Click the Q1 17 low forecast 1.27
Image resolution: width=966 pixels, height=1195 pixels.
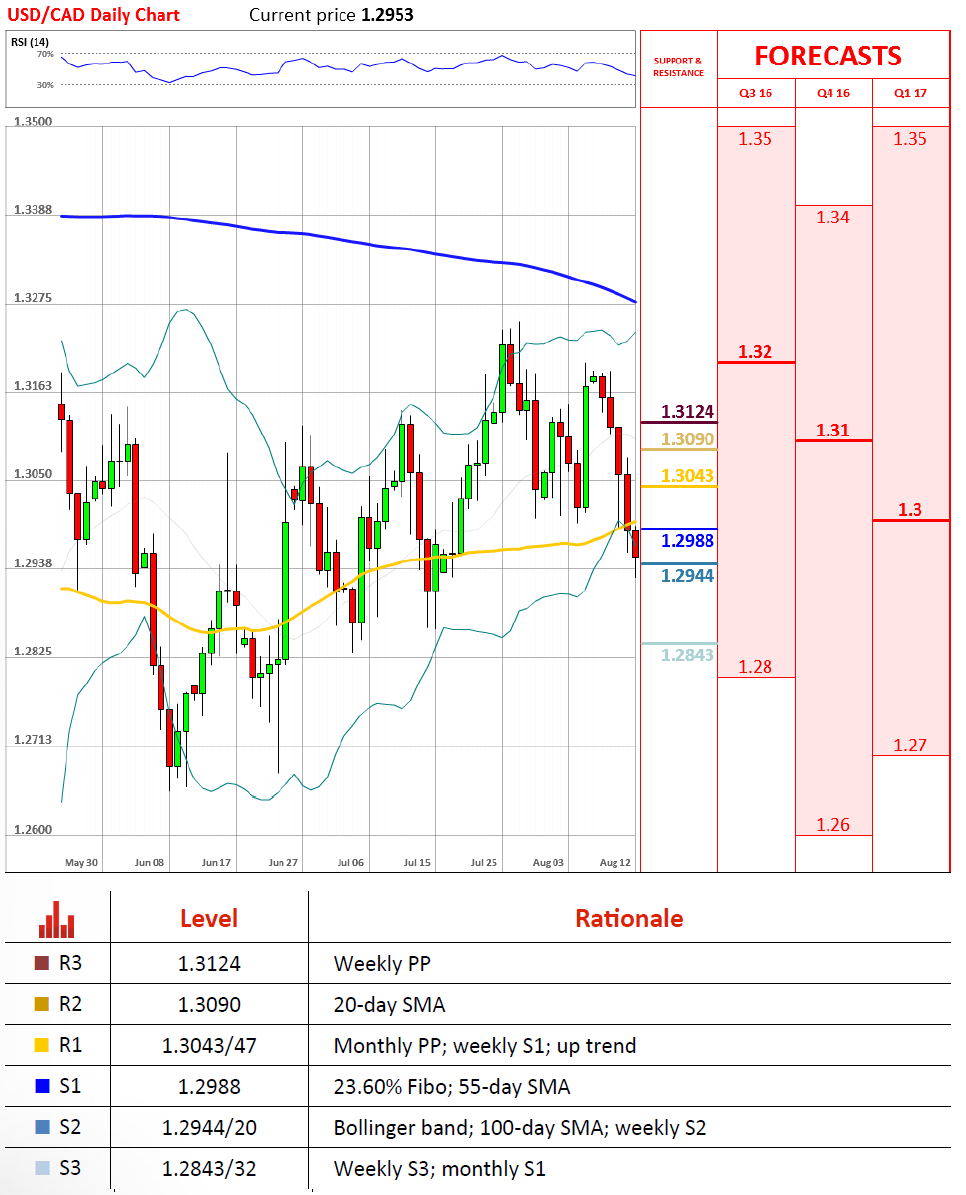pyautogui.click(x=910, y=745)
